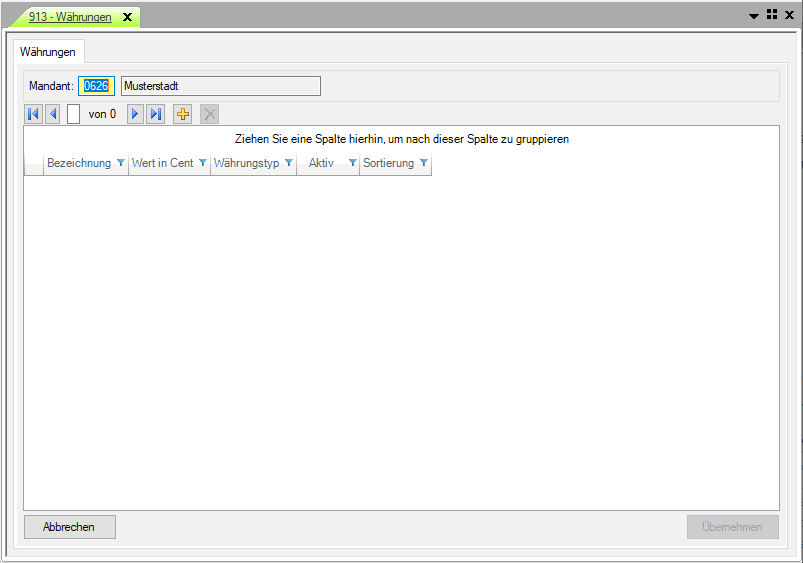
Task: Open filter for Sortierung column
Action: pyautogui.click(x=423, y=163)
